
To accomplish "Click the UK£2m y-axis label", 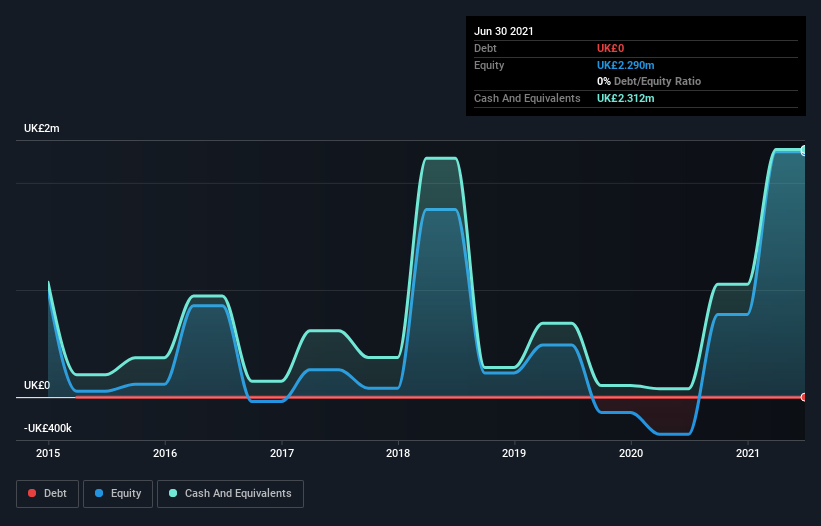I will click(x=42, y=128).
